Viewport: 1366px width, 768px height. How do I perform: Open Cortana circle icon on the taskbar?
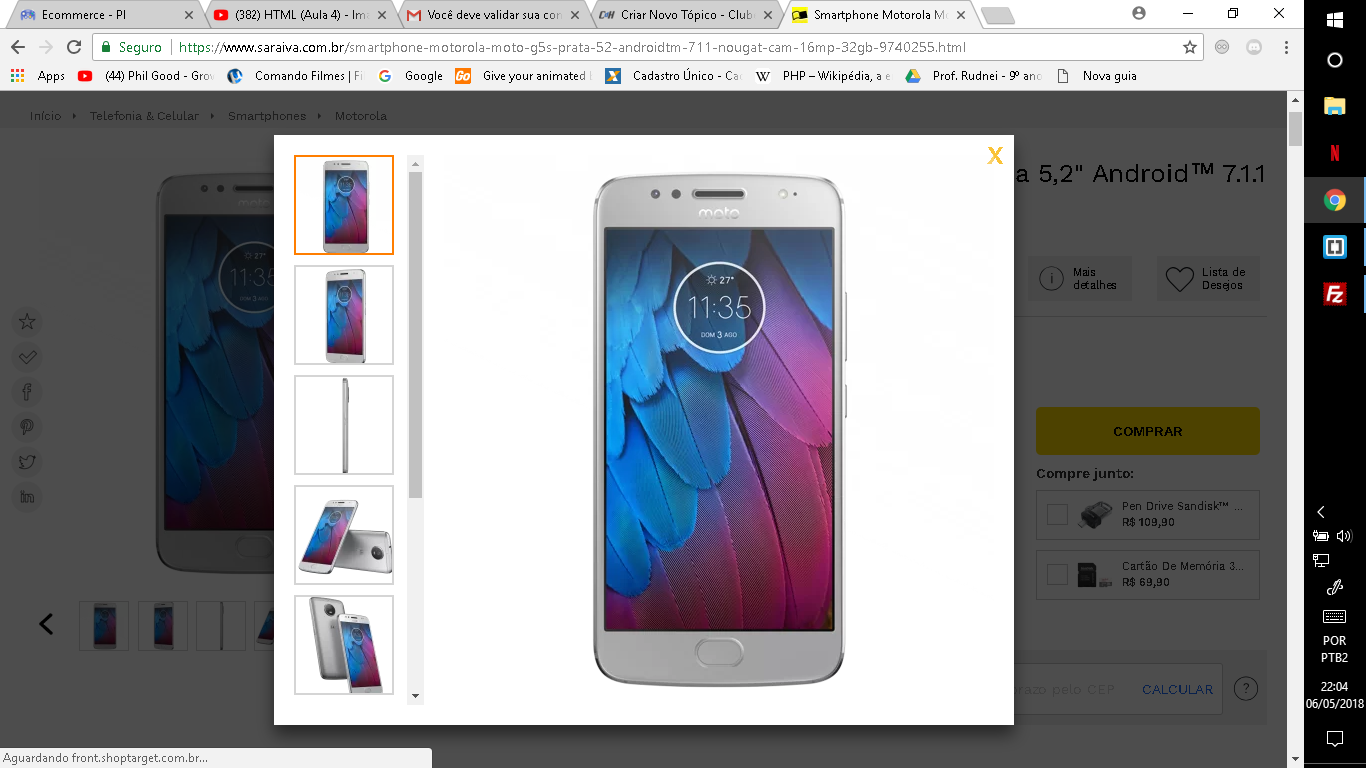tap(1334, 61)
